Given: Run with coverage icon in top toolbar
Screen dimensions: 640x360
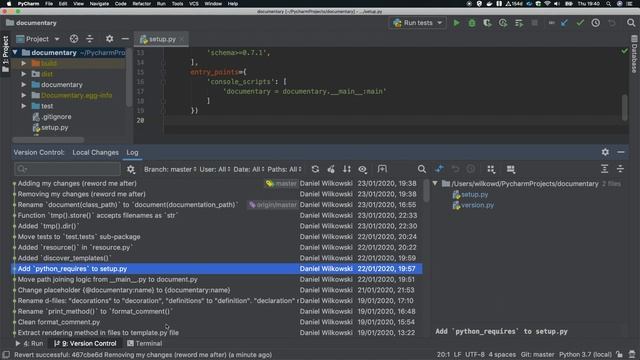Looking at the screenshot, I should tap(487, 23).
